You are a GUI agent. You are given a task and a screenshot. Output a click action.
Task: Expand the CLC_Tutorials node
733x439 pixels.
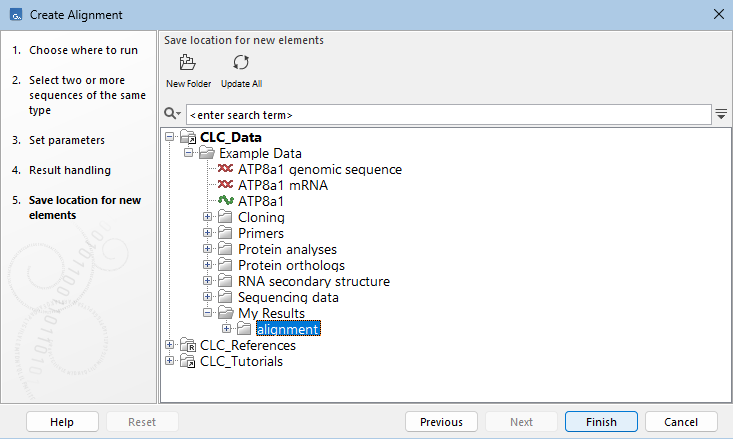pyautogui.click(x=170, y=362)
